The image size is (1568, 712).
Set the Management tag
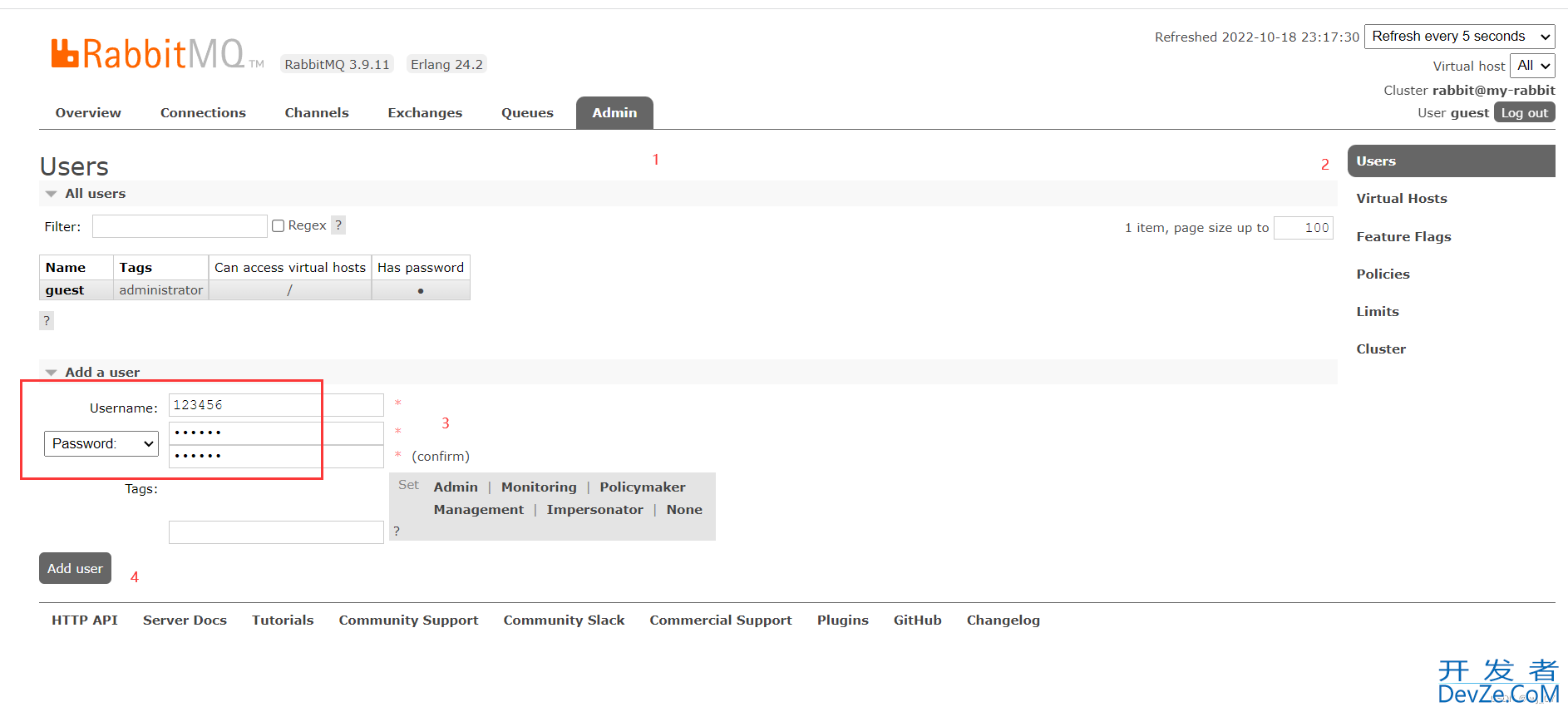pos(479,510)
